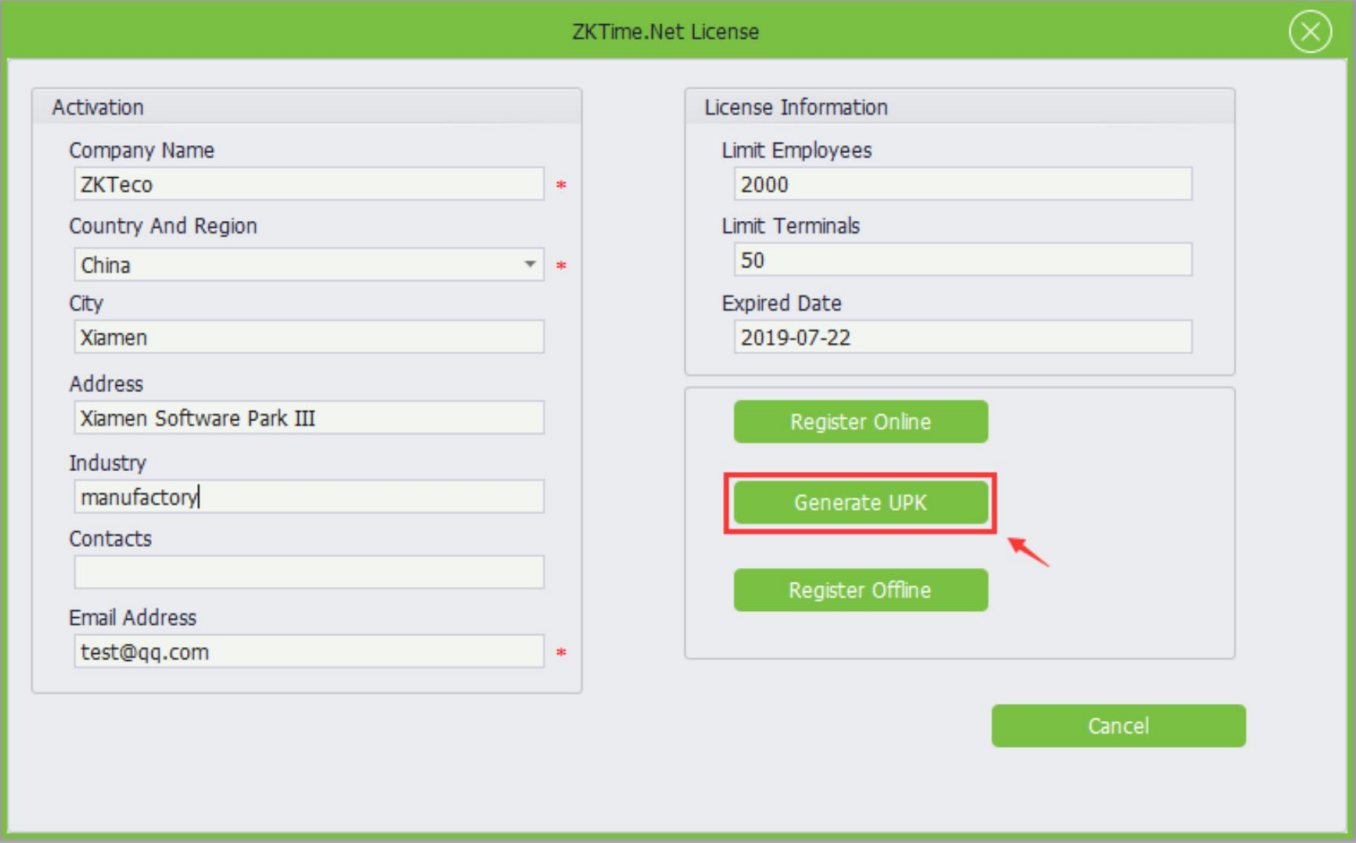This screenshot has height=843, width=1356.
Task: Cancel the license dialog
Action: pyautogui.click(x=1118, y=726)
